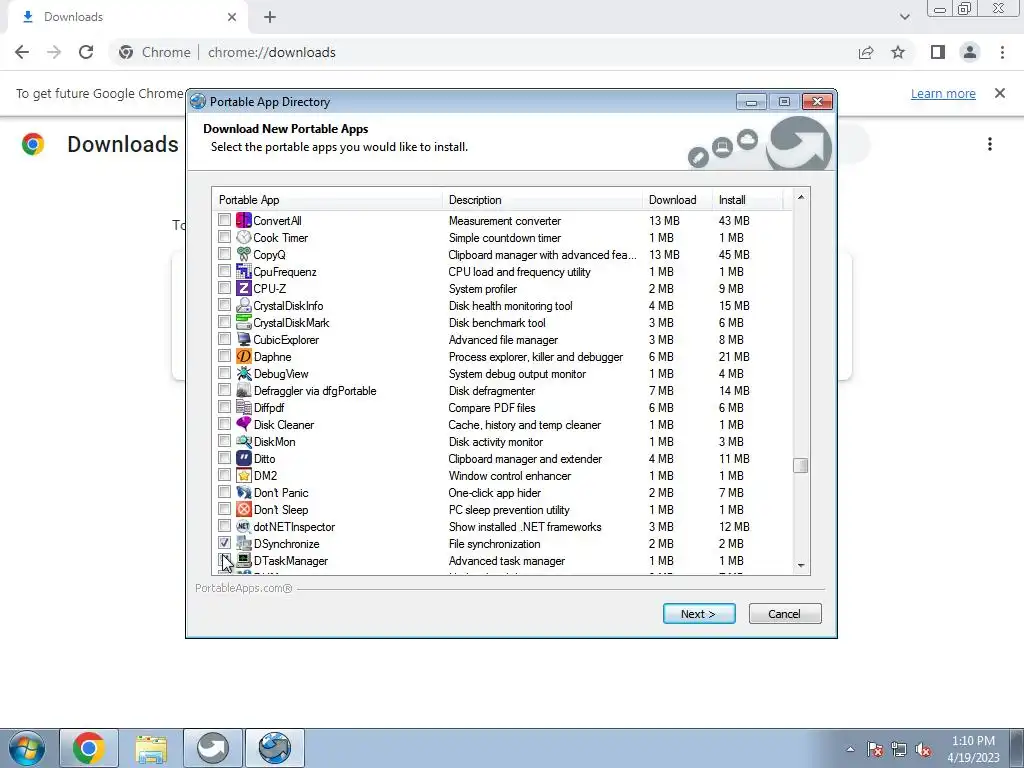Sort by Install size column header
This screenshot has width=1024, height=768.
click(747, 200)
